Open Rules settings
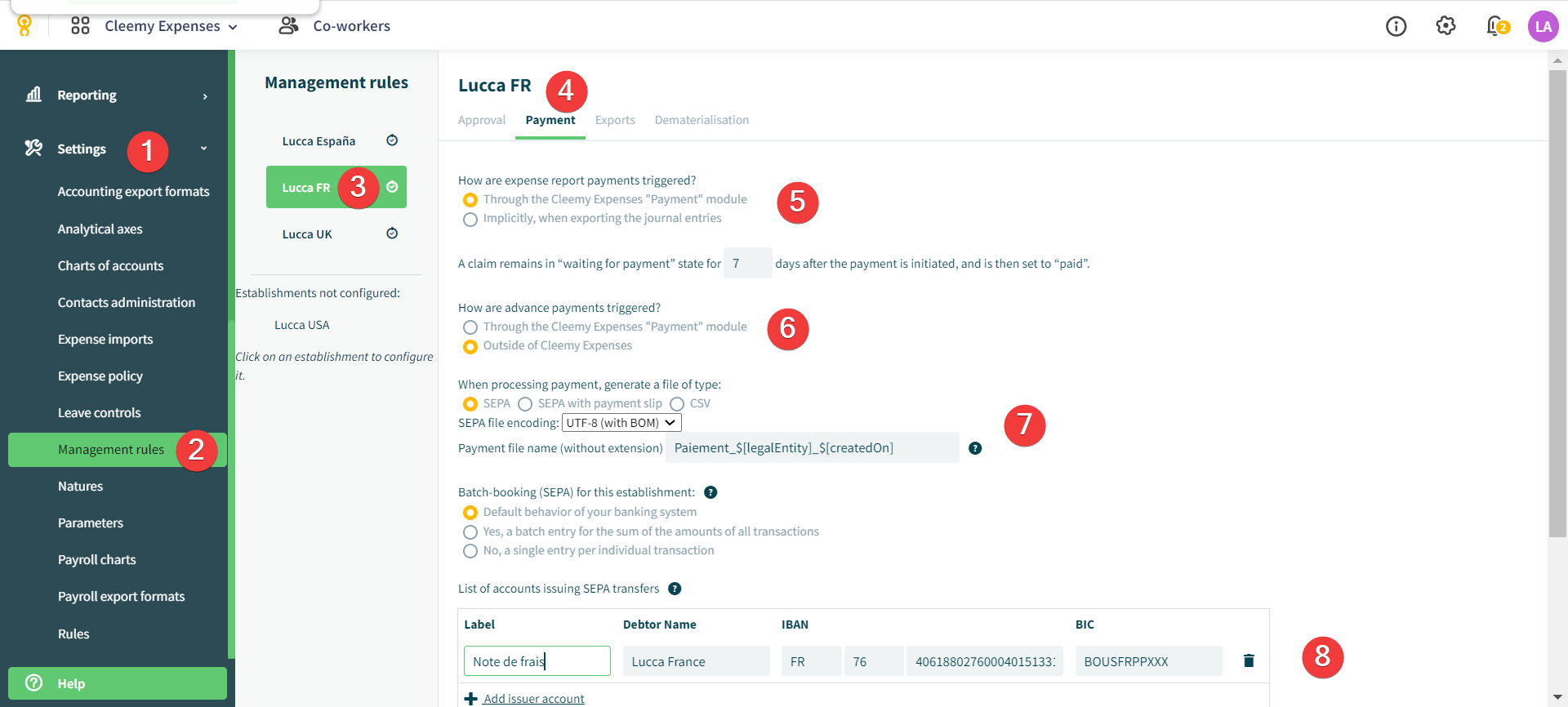This screenshot has width=1568, height=707. 73,634
